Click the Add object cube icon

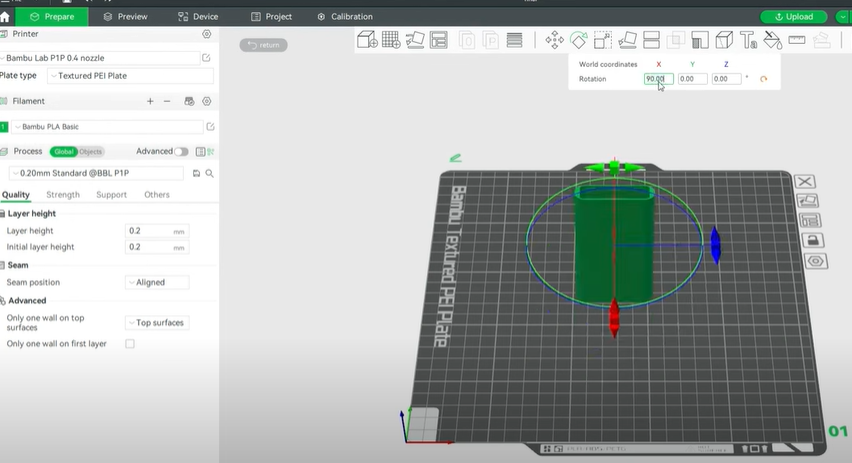367,40
